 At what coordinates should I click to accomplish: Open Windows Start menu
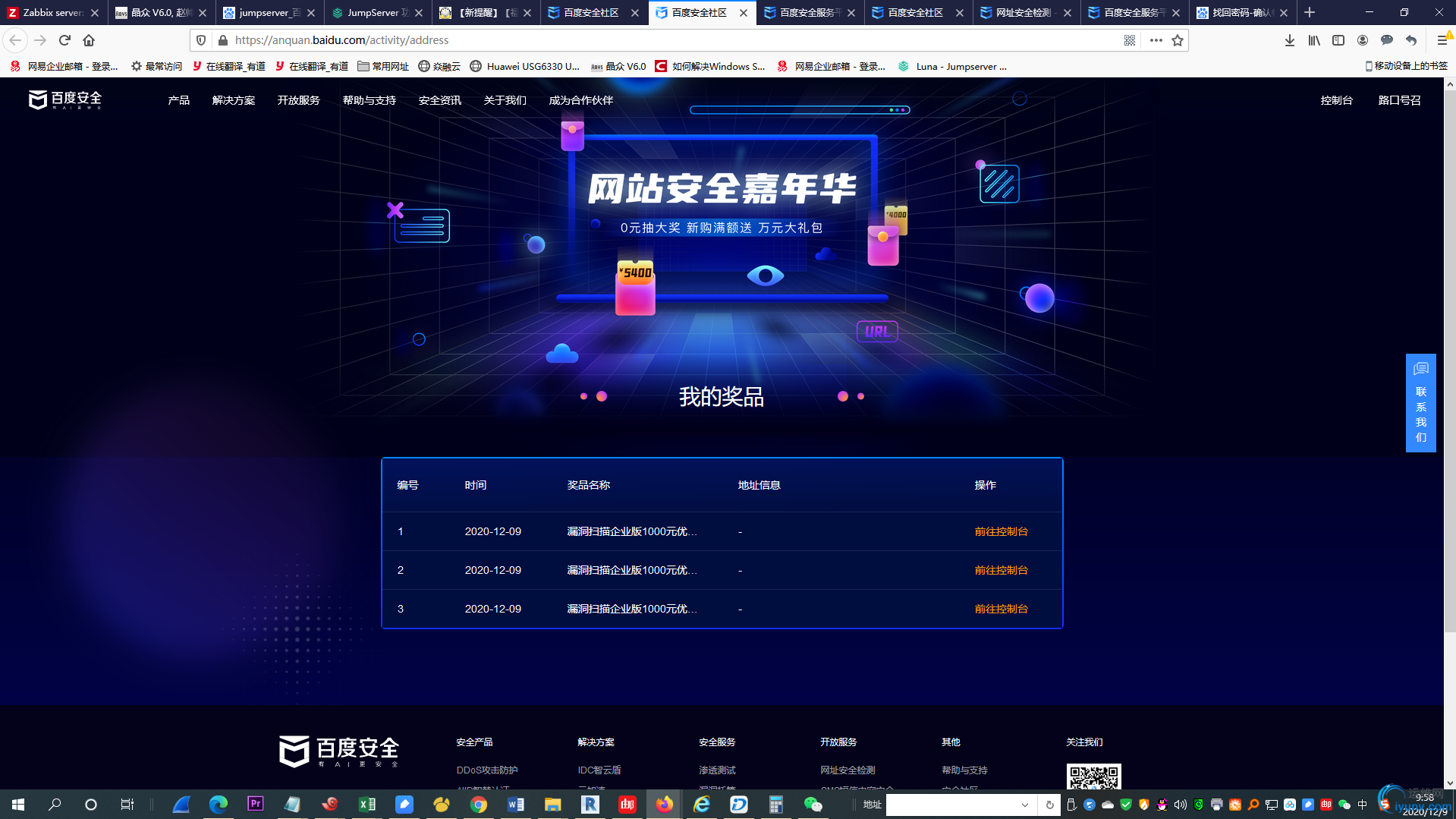click(x=18, y=804)
